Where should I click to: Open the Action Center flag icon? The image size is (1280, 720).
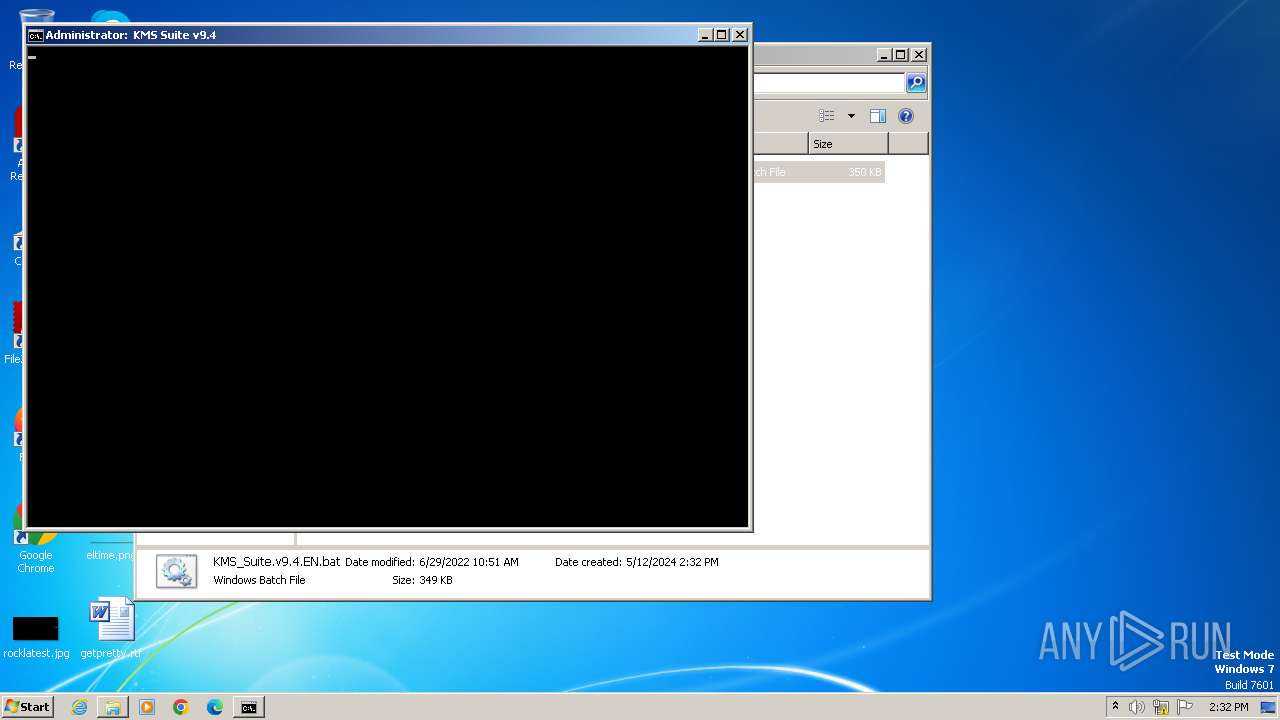coord(1185,707)
